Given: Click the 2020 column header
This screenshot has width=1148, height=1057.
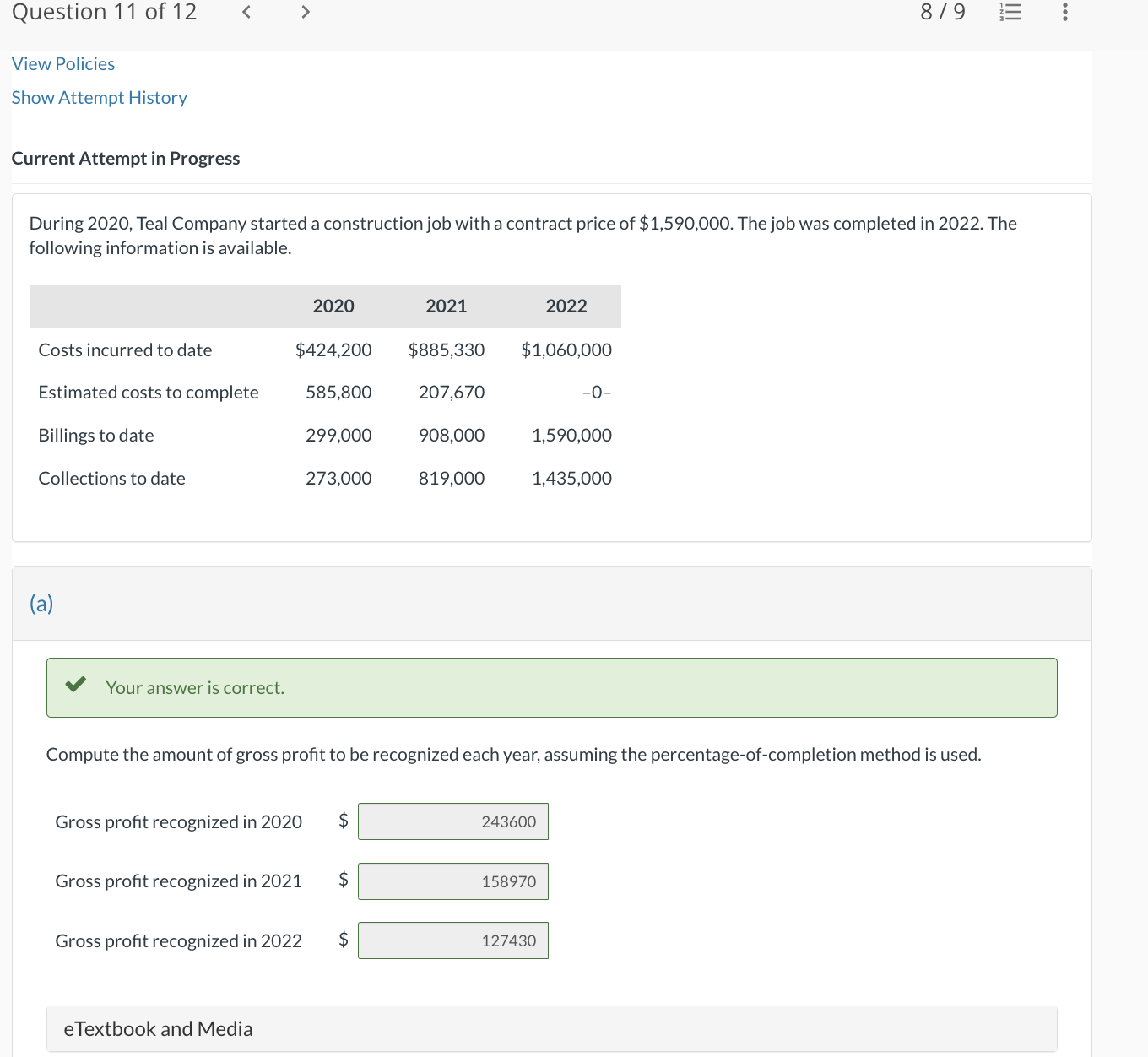Looking at the screenshot, I should [333, 306].
